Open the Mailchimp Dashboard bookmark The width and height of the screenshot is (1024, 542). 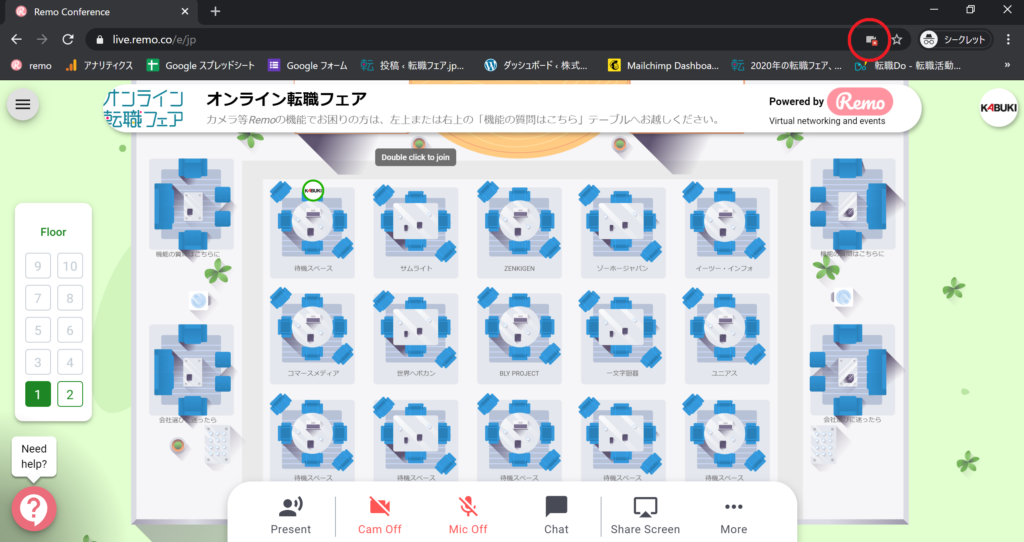click(x=663, y=65)
